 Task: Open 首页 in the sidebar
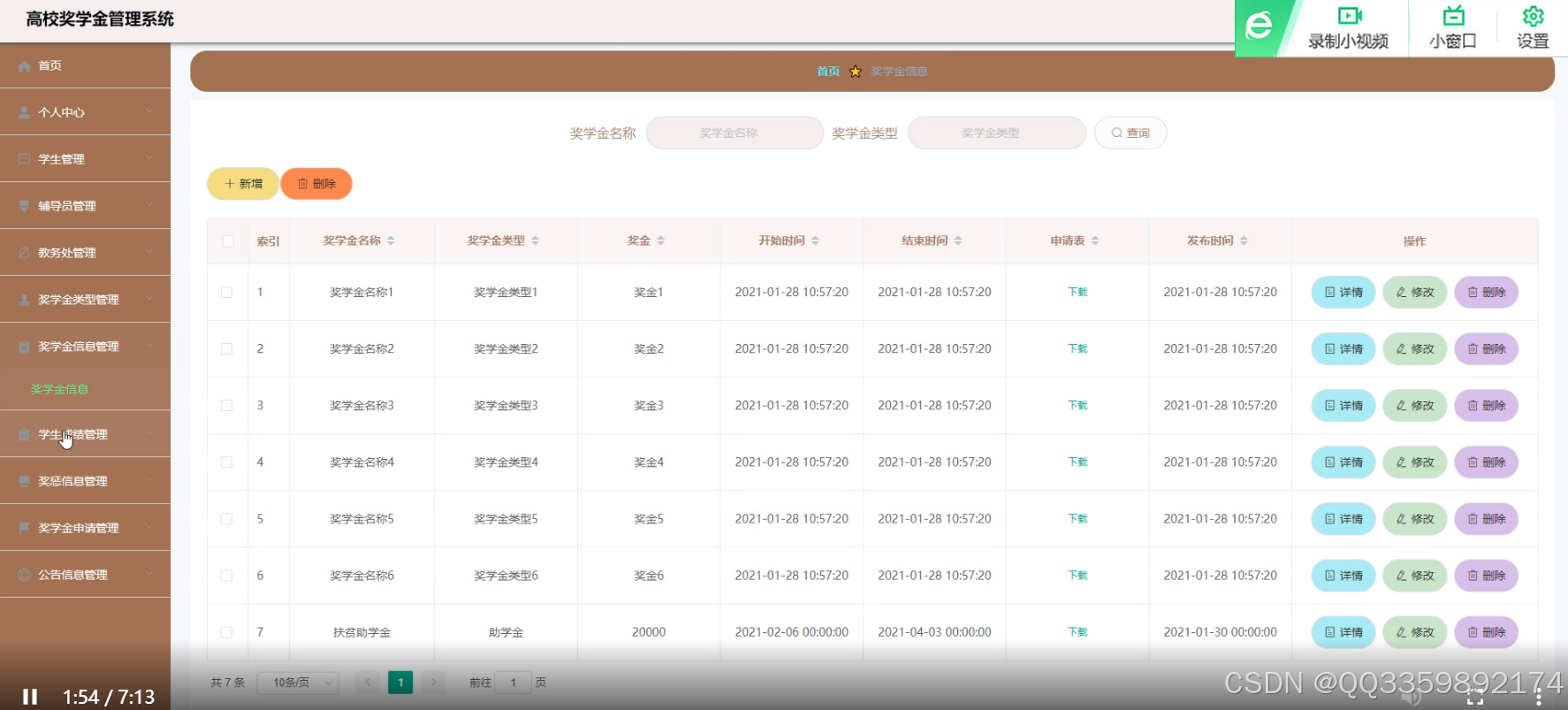point(85,65)
